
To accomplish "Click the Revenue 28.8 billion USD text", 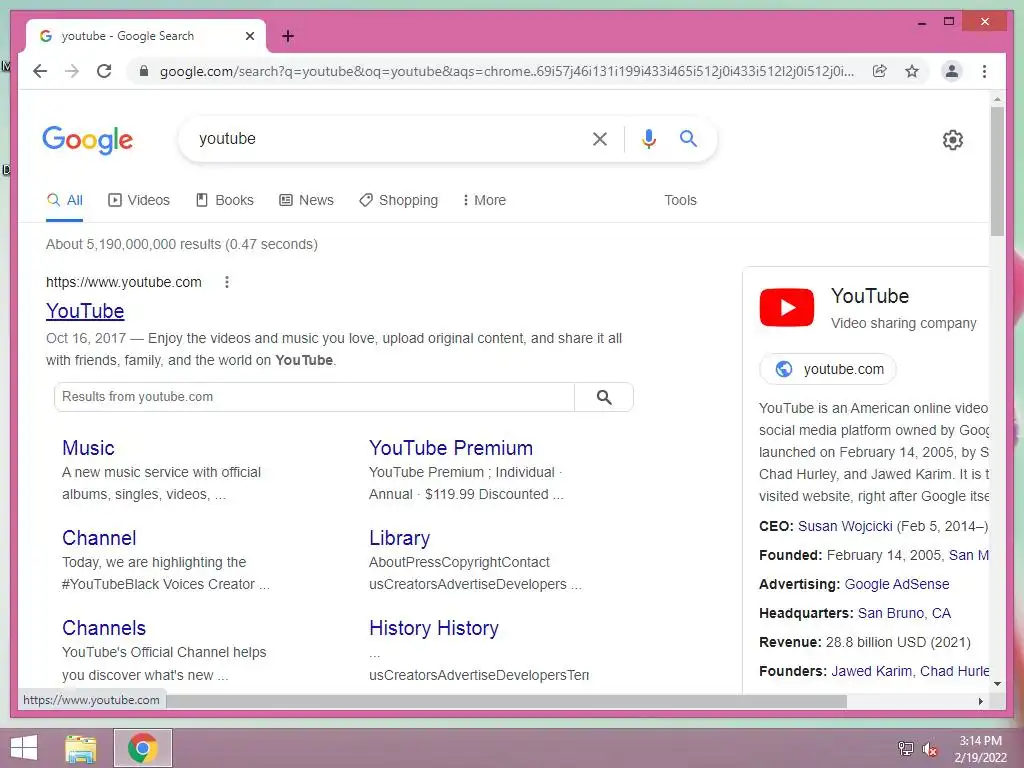I will click(865, 643).
